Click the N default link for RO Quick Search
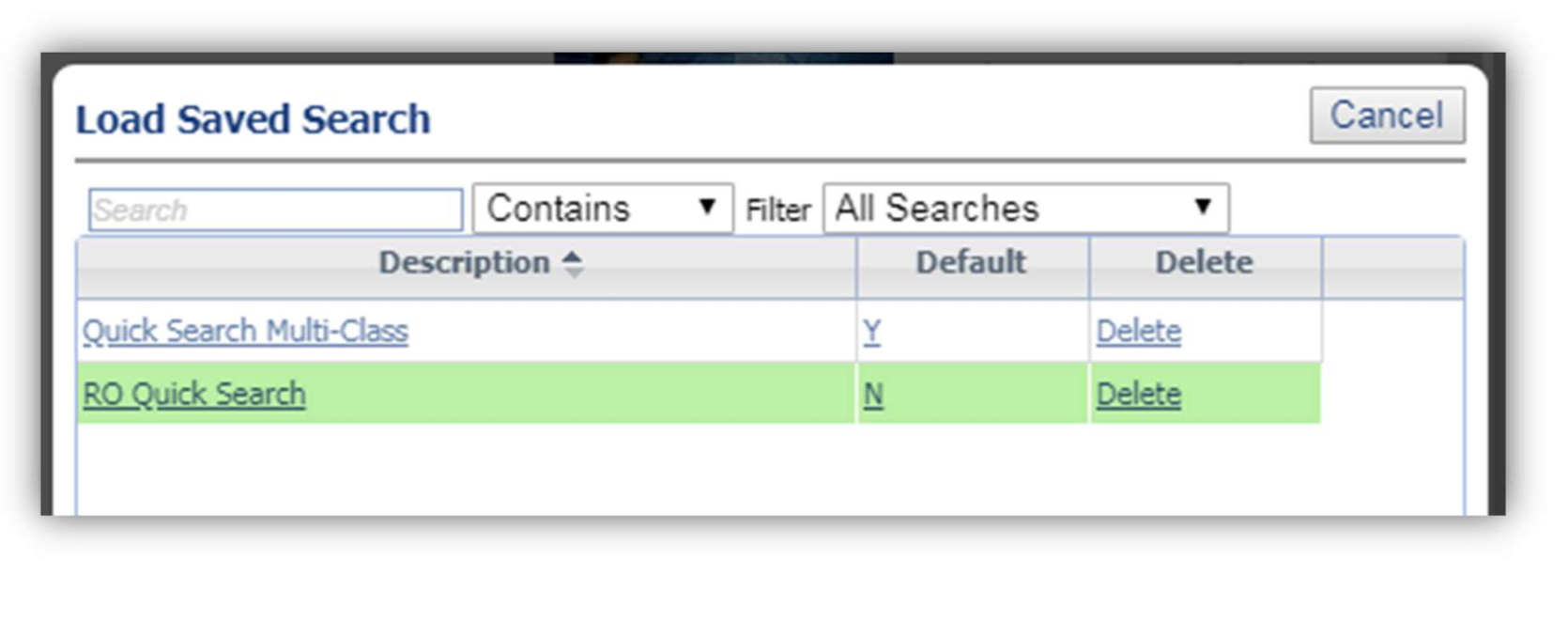 pyautogui.click(x=873, y=394)
